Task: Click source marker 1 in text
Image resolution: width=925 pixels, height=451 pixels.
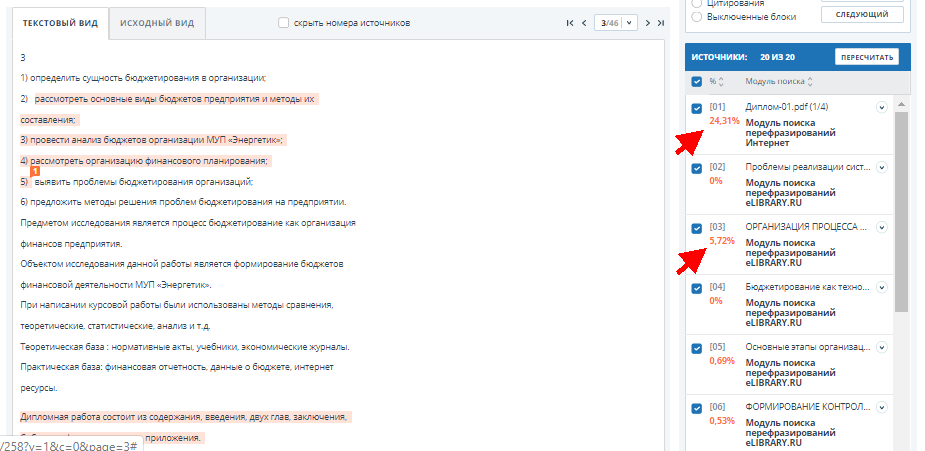Action: point(35,171)
